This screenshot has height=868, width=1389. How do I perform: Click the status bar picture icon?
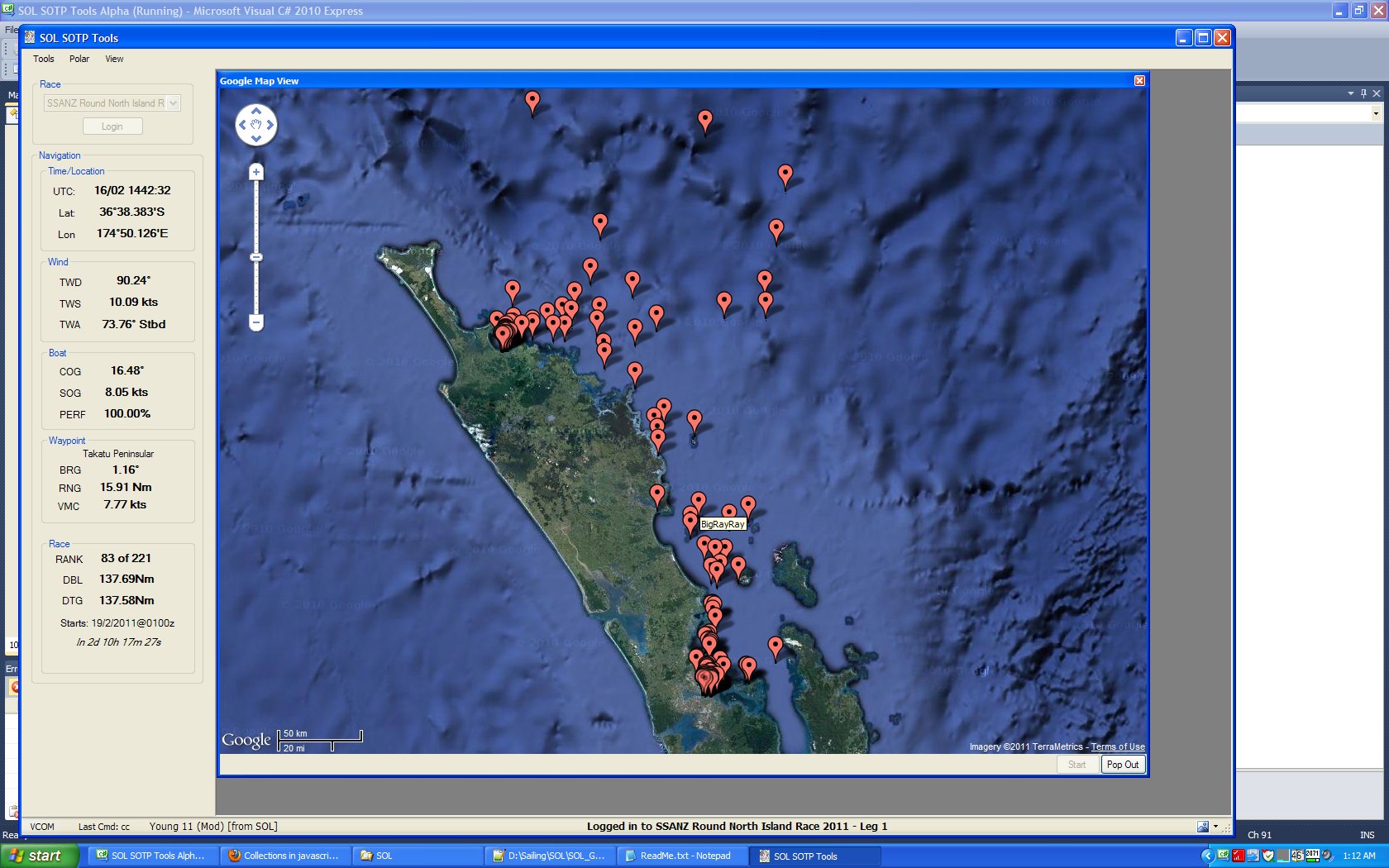pyautogui.click(x=1203, y=827)
